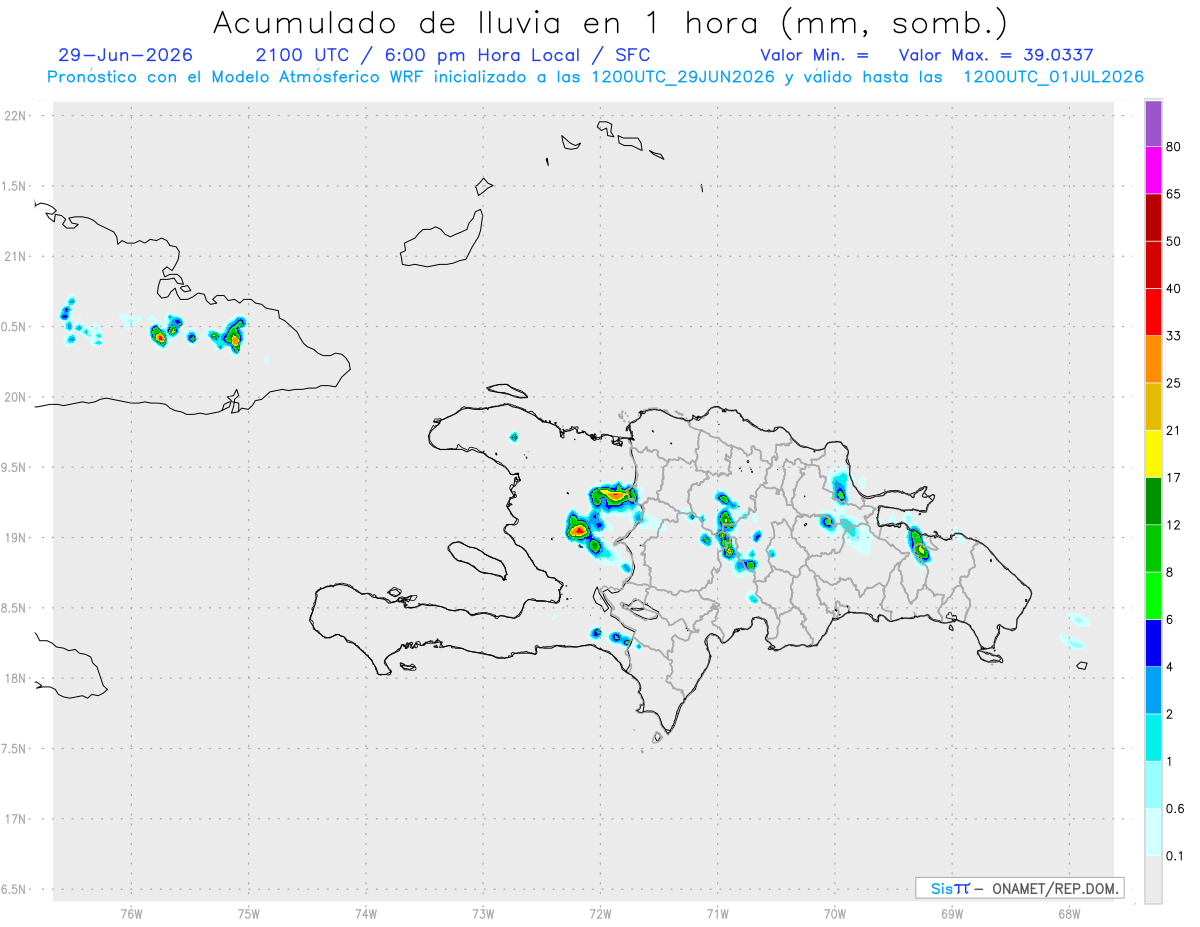The width and height of the screenshot is (1200, 927).
Task: Select the date text '29-Jun-2026'
Action: (x=125, y=55)
